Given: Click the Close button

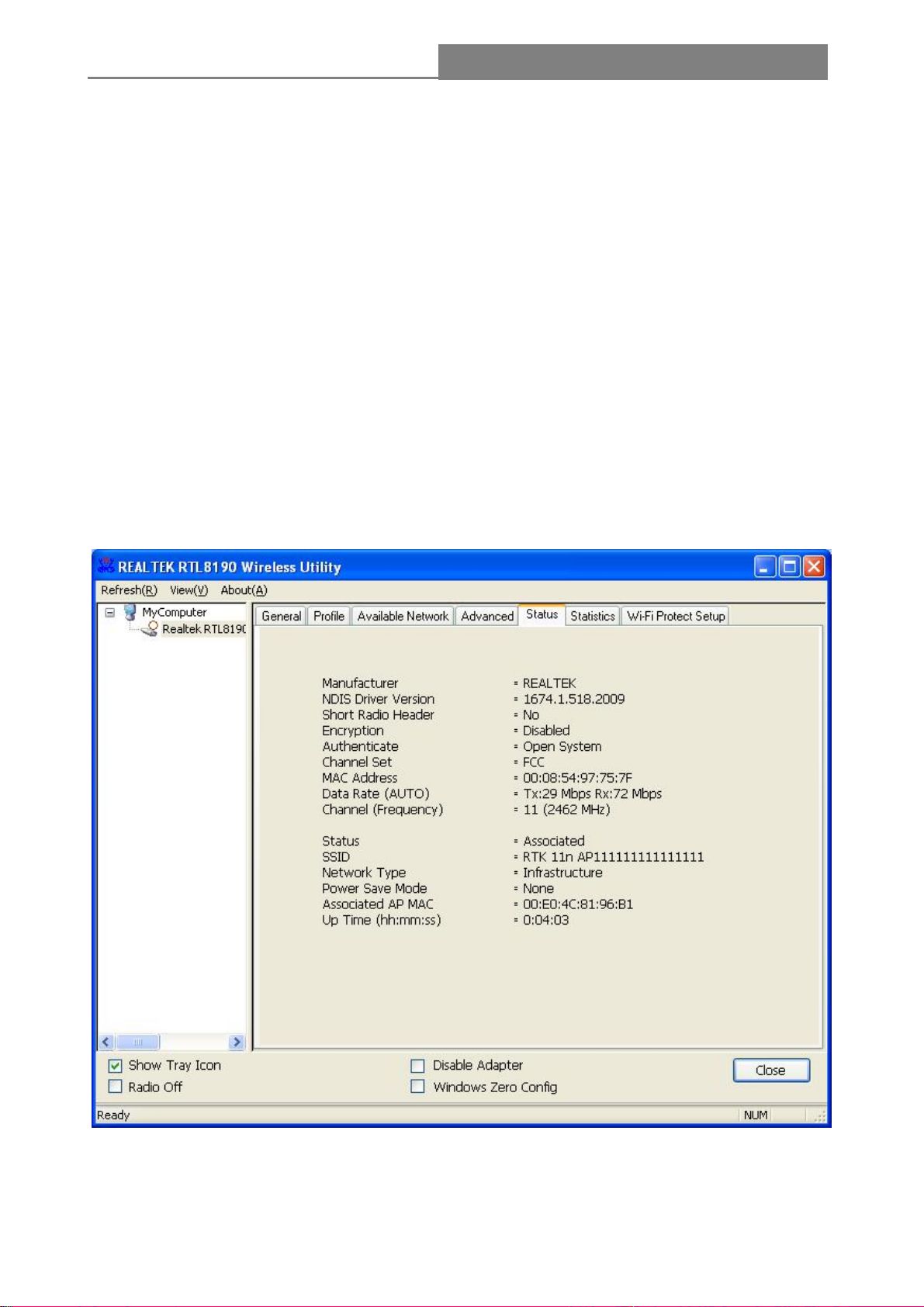Looking at the screenshot, I should pos(771,1070).
